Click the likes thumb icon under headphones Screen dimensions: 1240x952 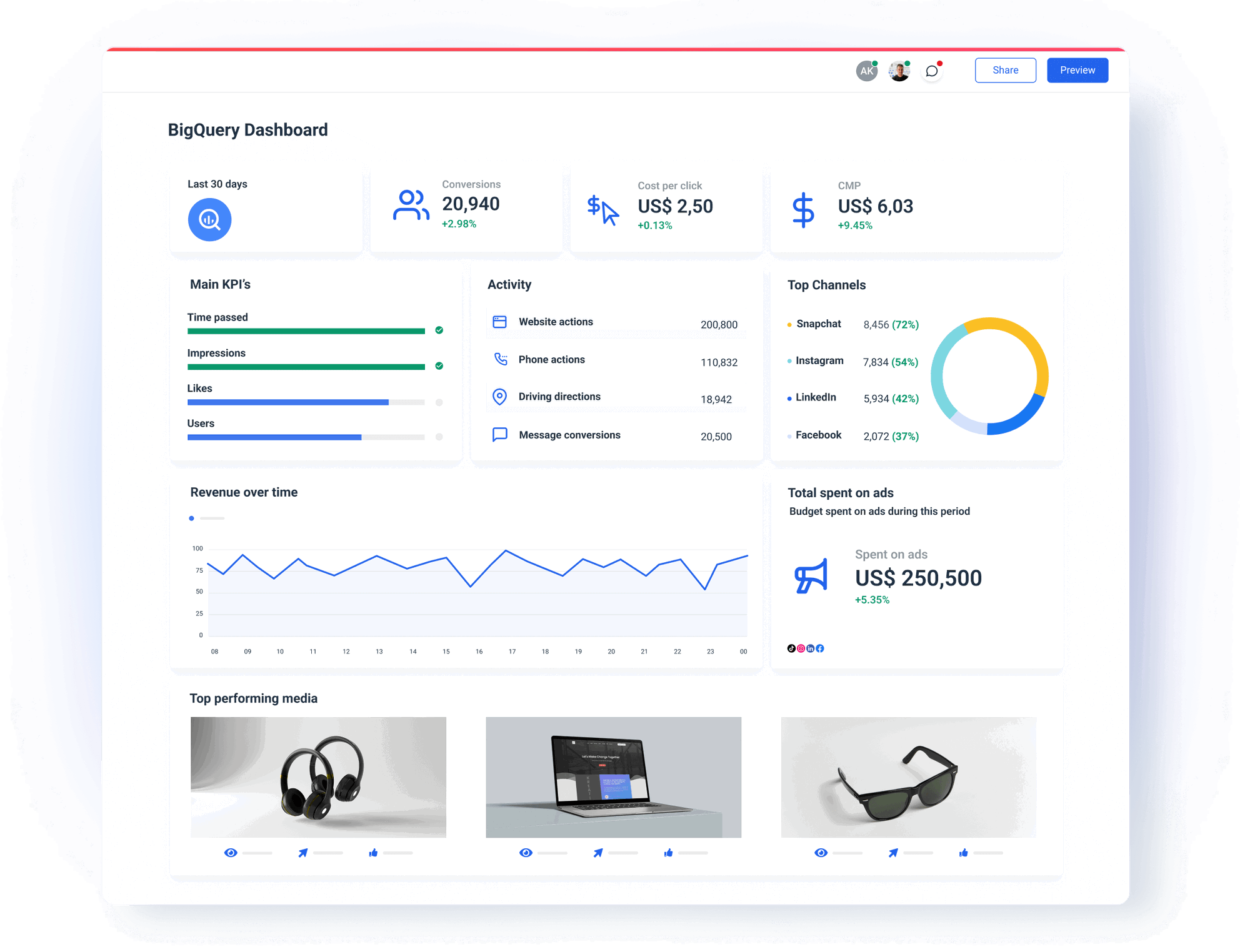(373, 853)
